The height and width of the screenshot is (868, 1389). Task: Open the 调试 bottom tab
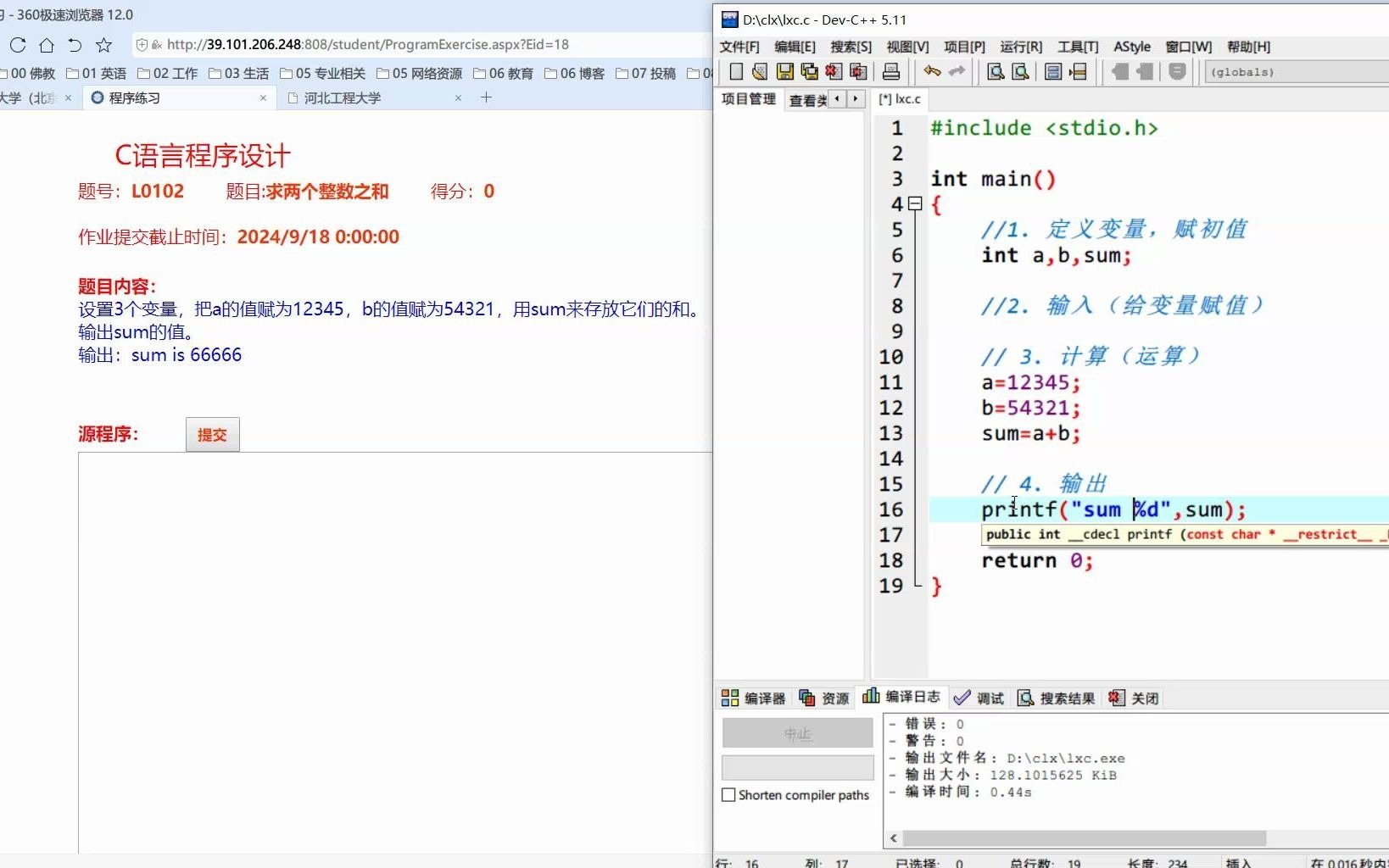(979, 698)
